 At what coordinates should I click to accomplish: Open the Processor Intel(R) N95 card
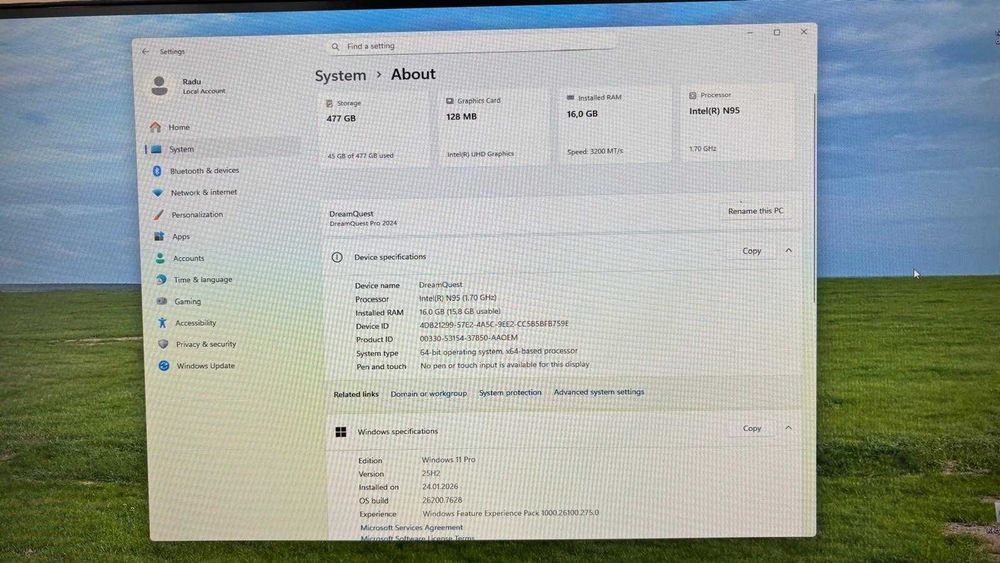[x=737, y=122]
